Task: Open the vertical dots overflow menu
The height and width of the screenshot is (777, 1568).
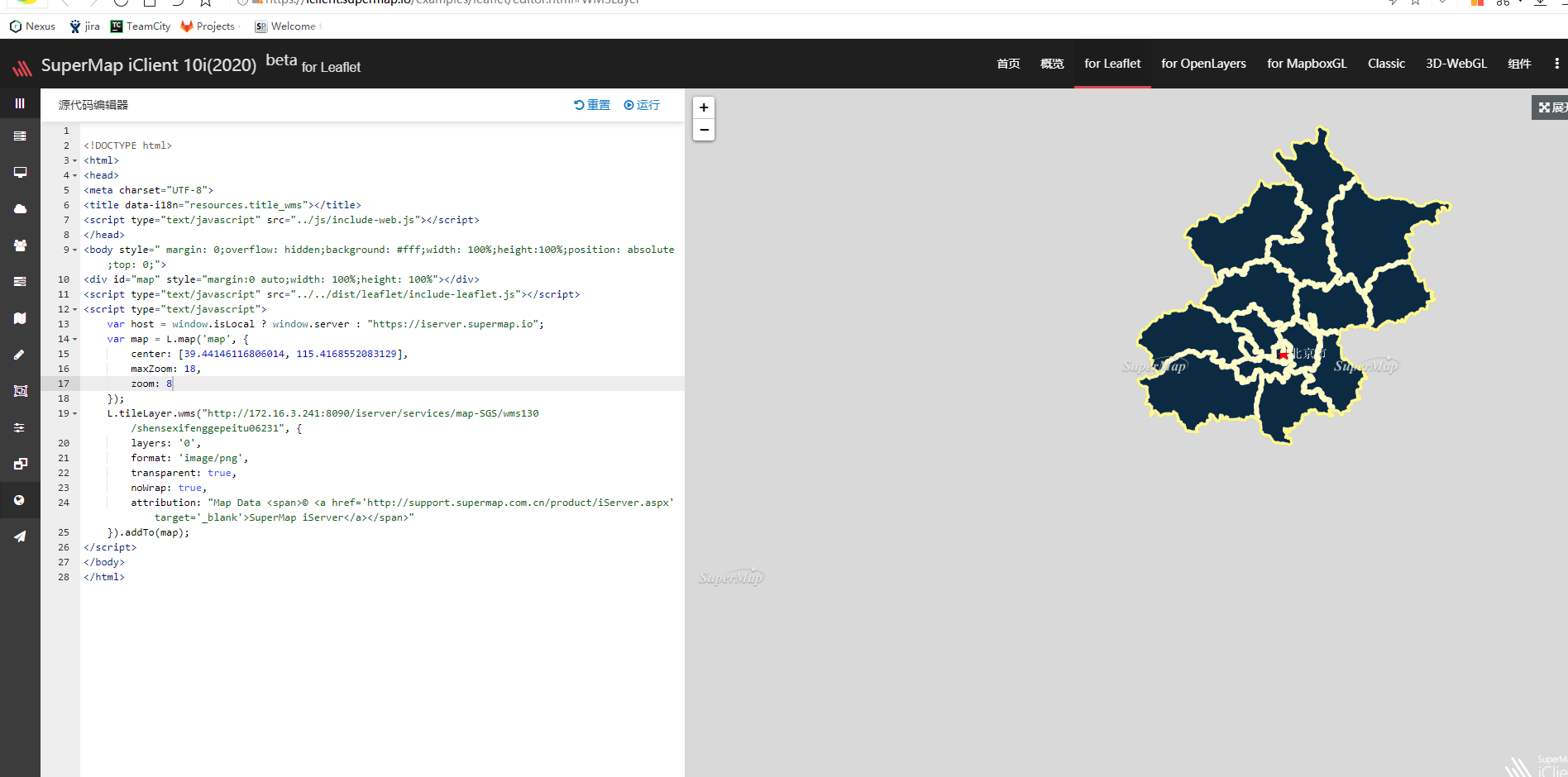Action: click(1556, 64)
